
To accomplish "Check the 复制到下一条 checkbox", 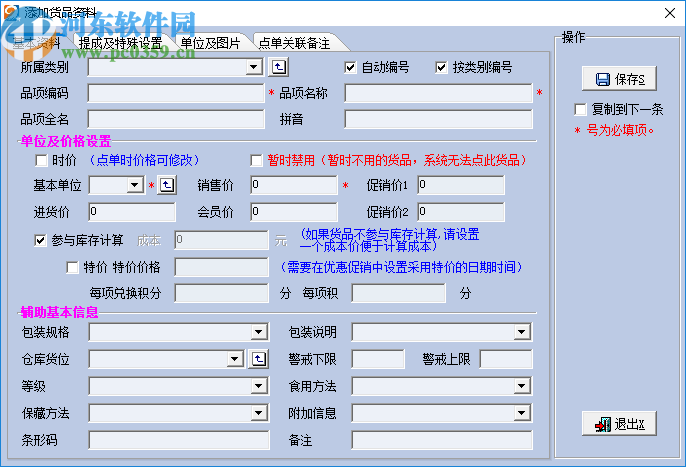I will point(580,109).
